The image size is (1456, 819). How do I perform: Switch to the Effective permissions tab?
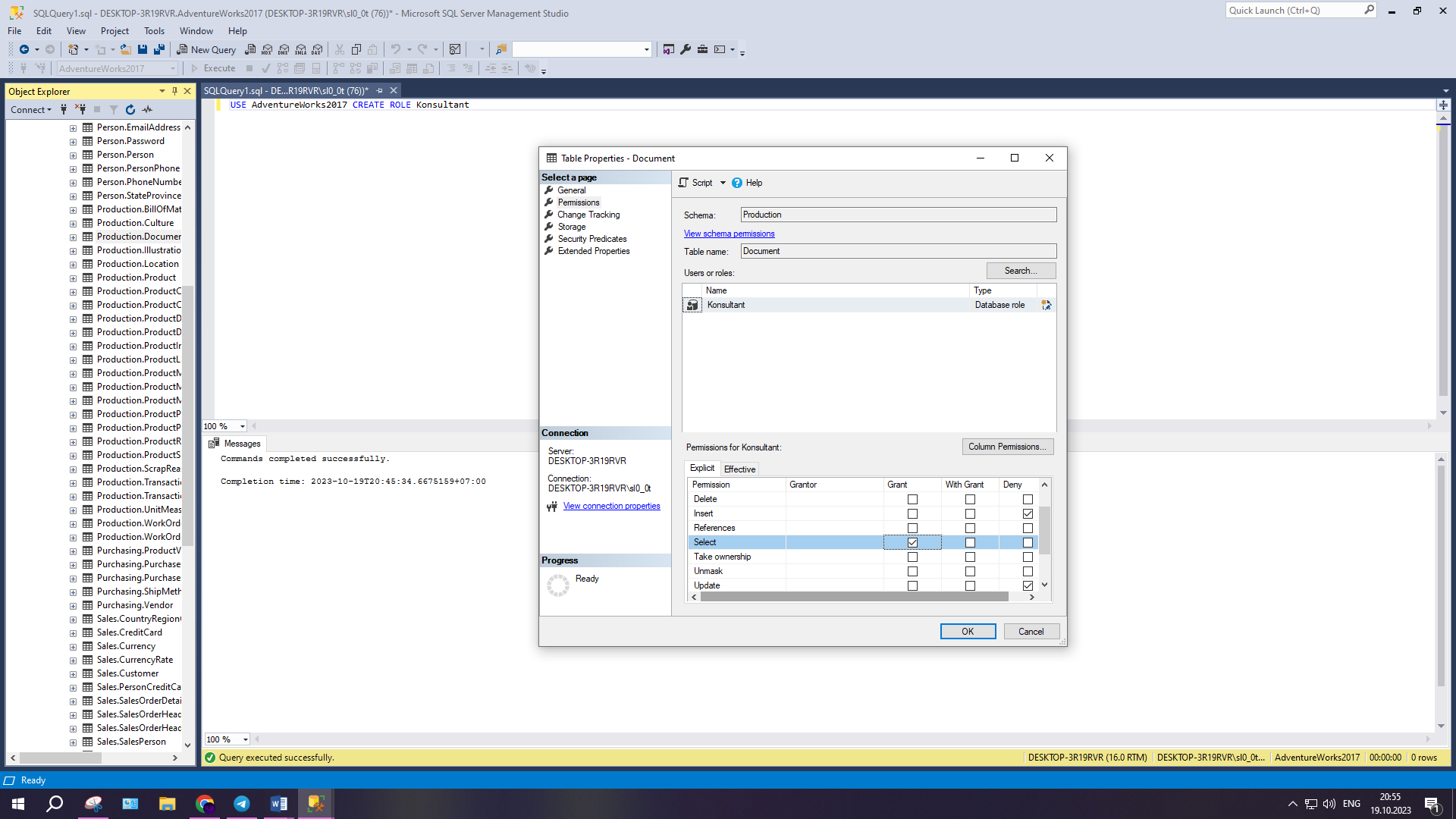739,469
